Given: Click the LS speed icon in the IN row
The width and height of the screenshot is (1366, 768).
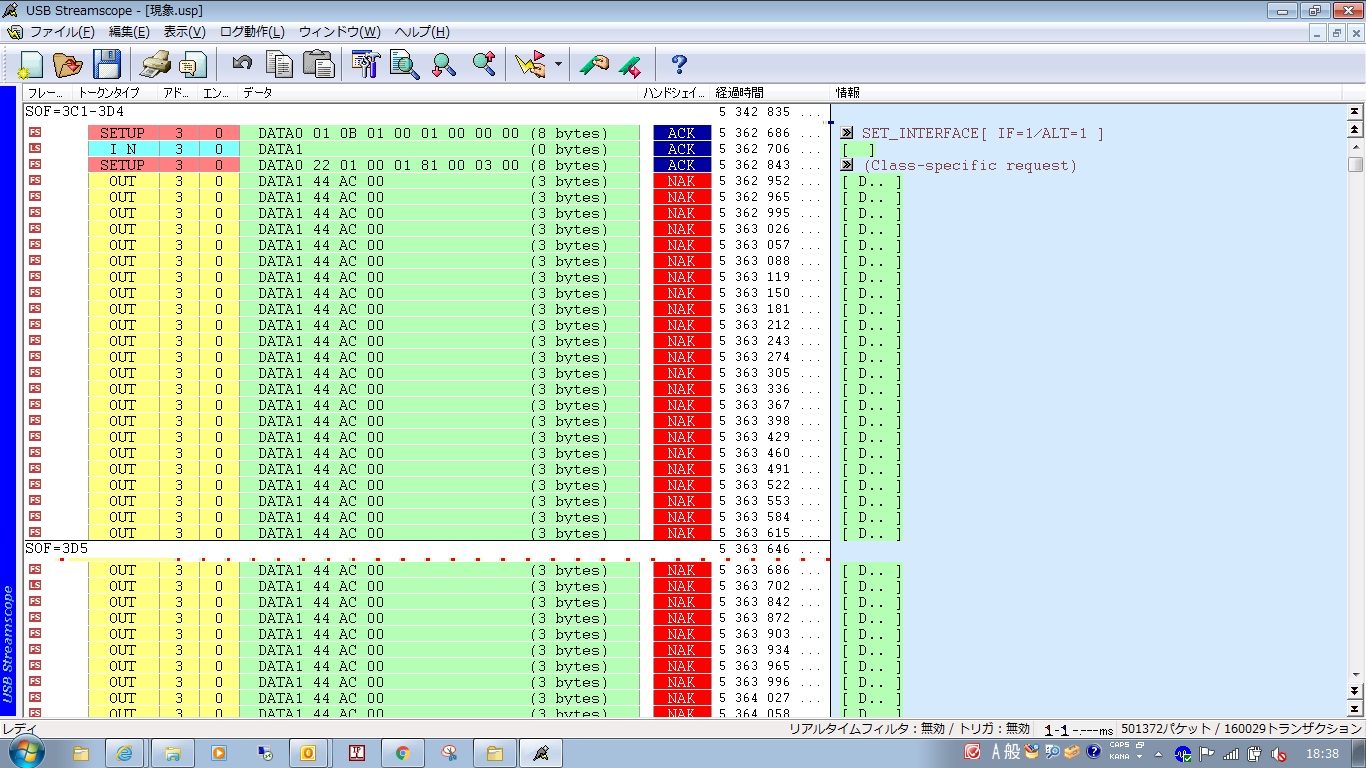Looking at the screenshot, I should click(x=36, y=149).
